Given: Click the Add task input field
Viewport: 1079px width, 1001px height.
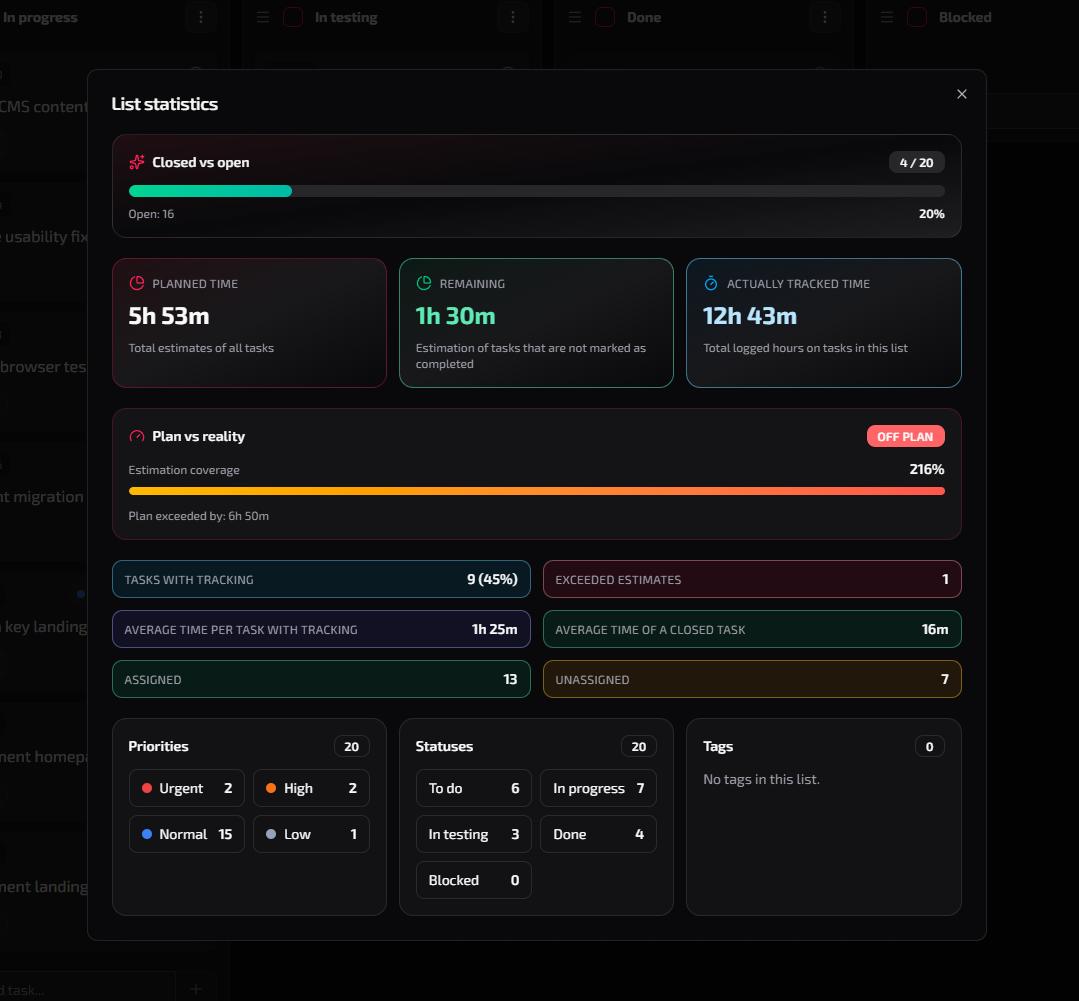Looking at the screenshot, I should click(x=85, y=987).
